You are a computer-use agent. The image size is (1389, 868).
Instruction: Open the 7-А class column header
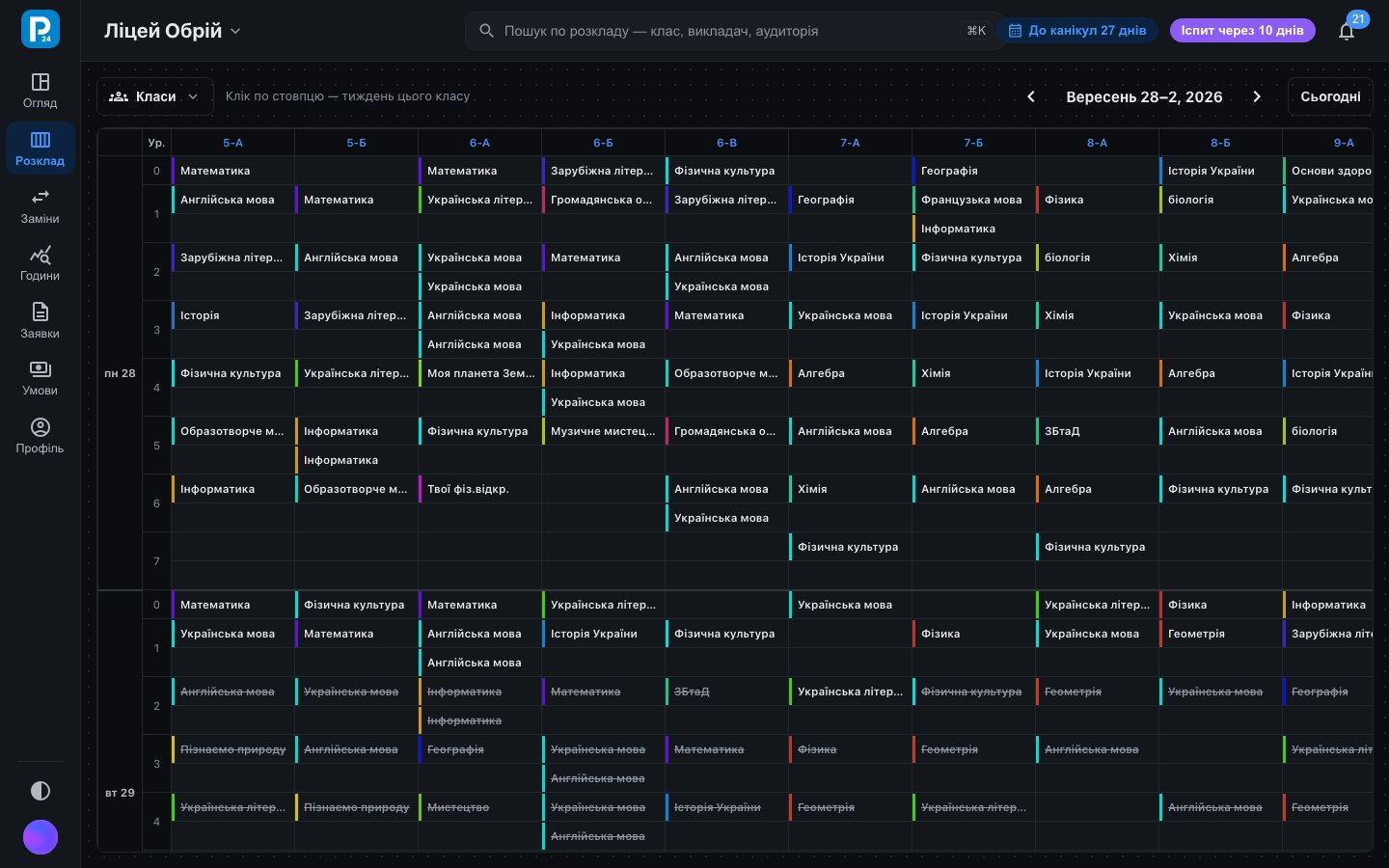(851, 143)
